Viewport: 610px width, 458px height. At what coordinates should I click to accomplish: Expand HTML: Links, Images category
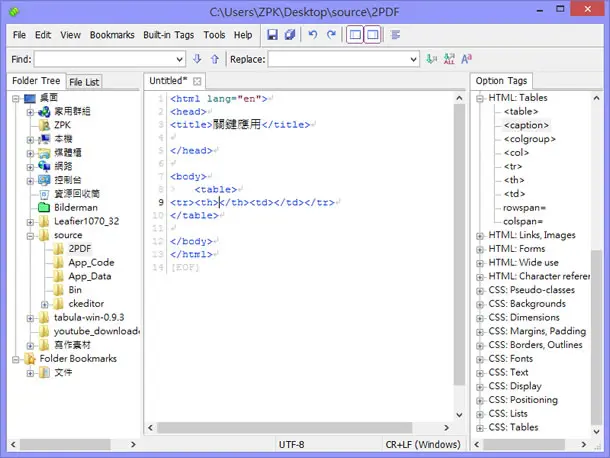480,236
